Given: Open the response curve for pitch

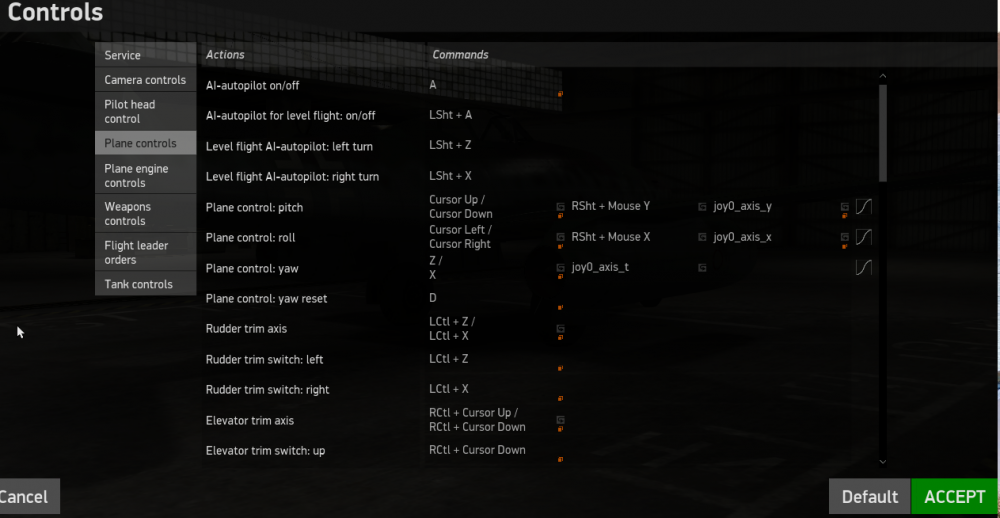Looking at the screenshot, I should pyautogui.click(x=865, y=207).
